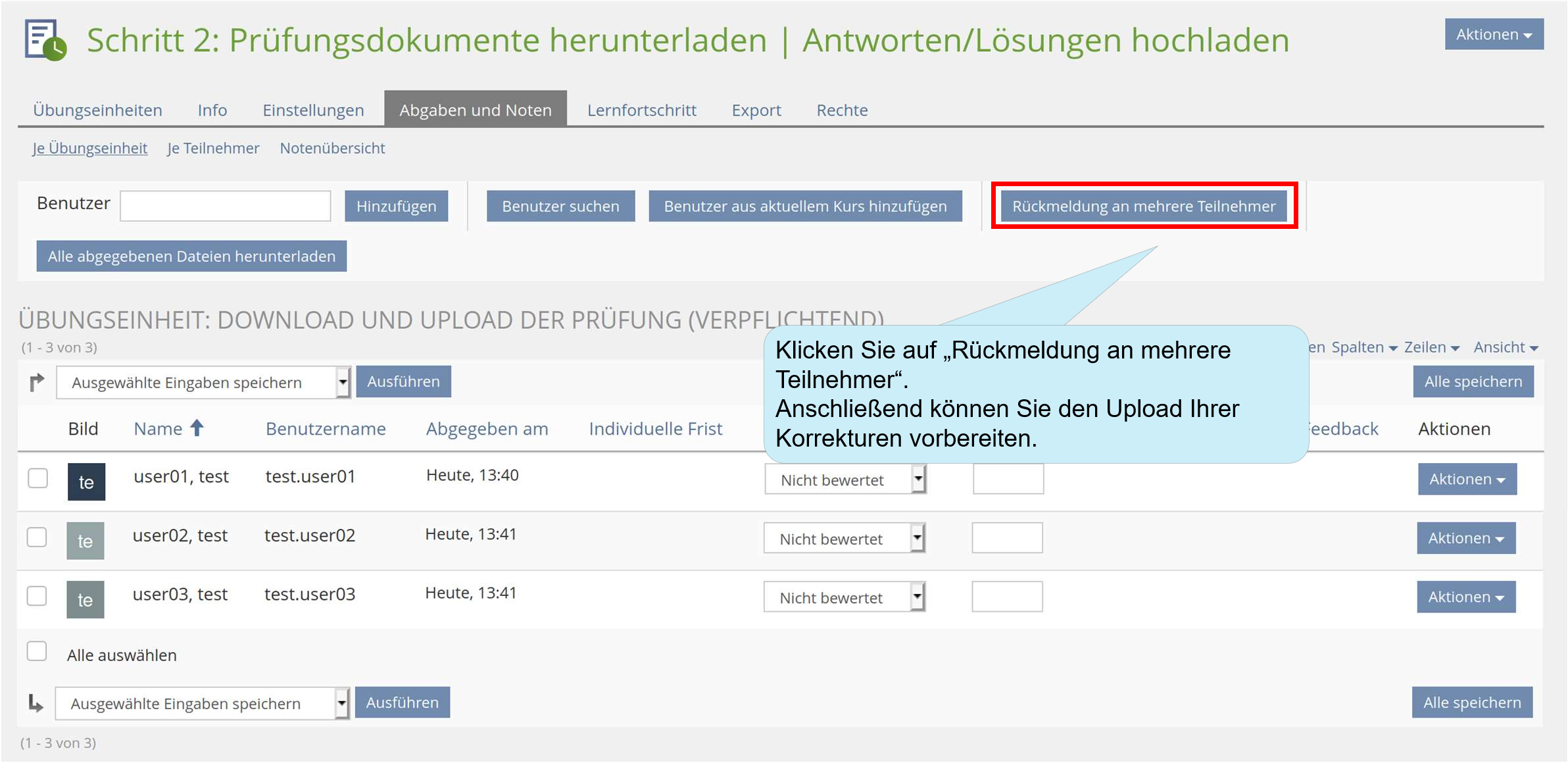Image resolution: width=1568 pixels, height=763 pixels.
Task: Sort by the Abgegeben am column header
Action: (487, 429)
